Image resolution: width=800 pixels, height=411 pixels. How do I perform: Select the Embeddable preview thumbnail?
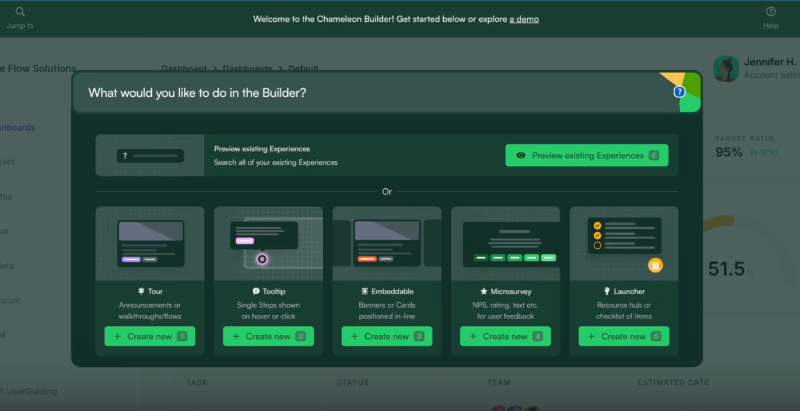click(x=387, y=244)
